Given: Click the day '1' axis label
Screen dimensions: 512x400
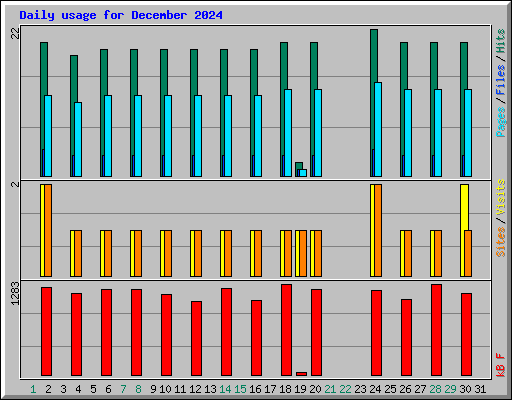Looking at the screenshot, I should [33, 389].
